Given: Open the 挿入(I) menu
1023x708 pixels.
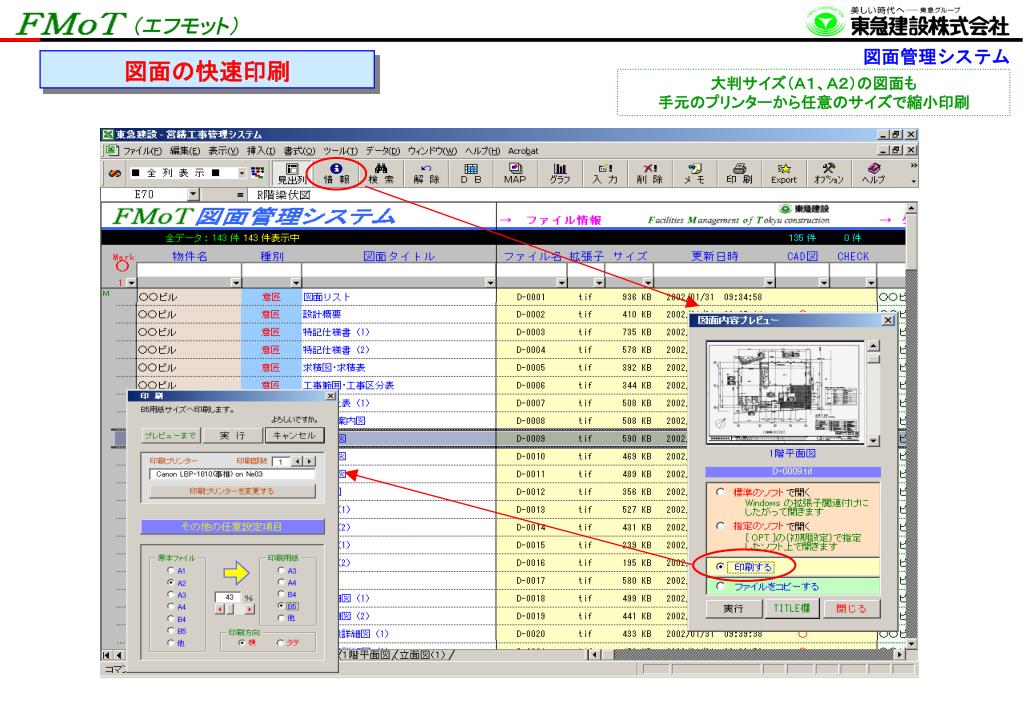Looking at the screenshot, I should [x=260, y=151].
